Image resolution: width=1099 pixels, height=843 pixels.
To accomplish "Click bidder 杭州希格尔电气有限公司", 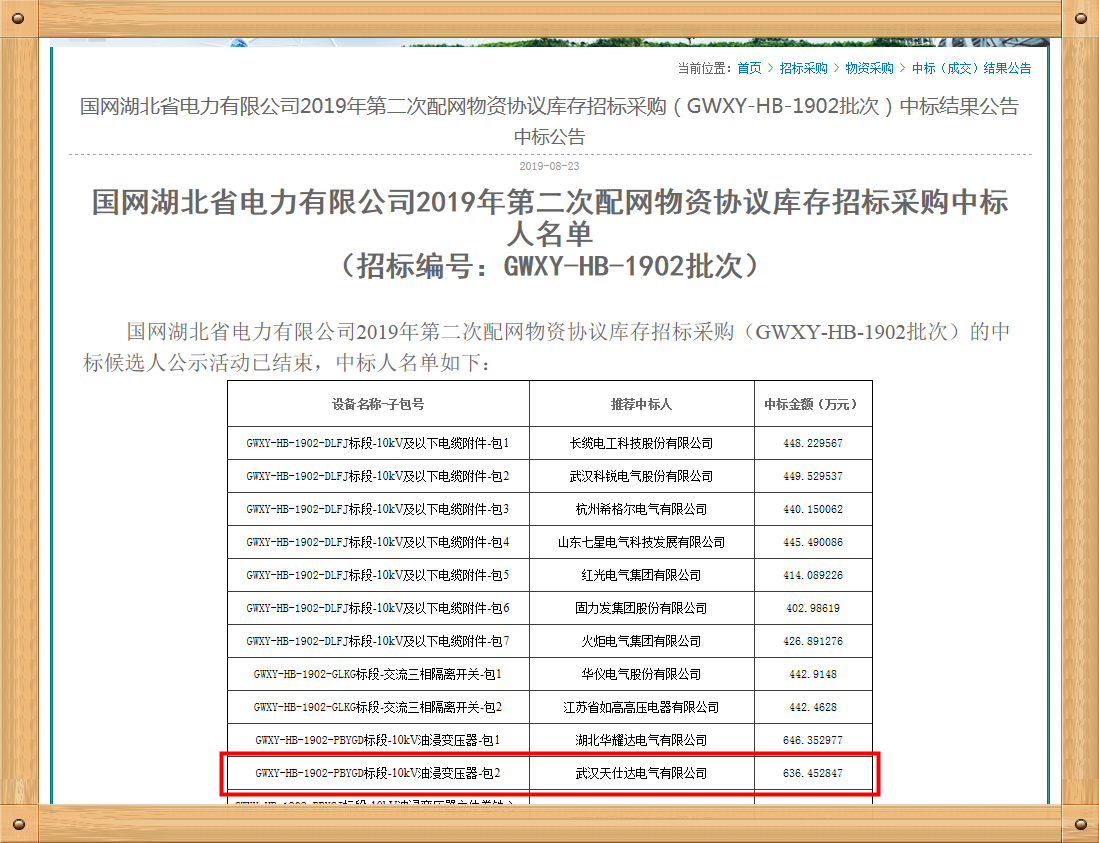I will click(x=641, y=509).
